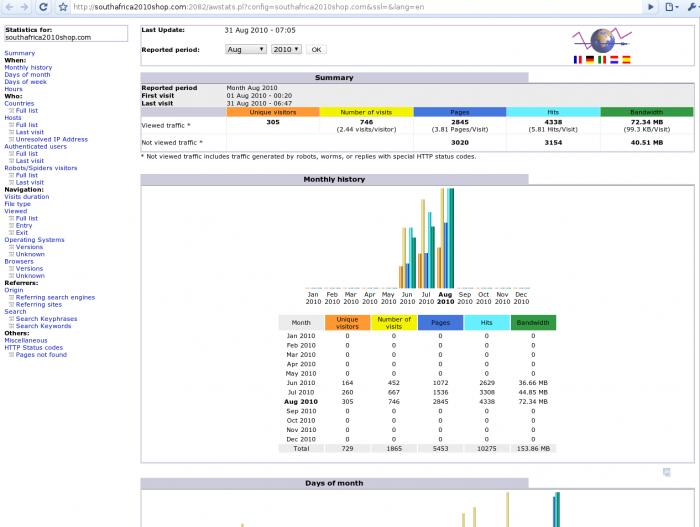Image resolution: width=700 pixels, height=527 pixels.
Task: Switch language using the French flag
Action: 578,60
